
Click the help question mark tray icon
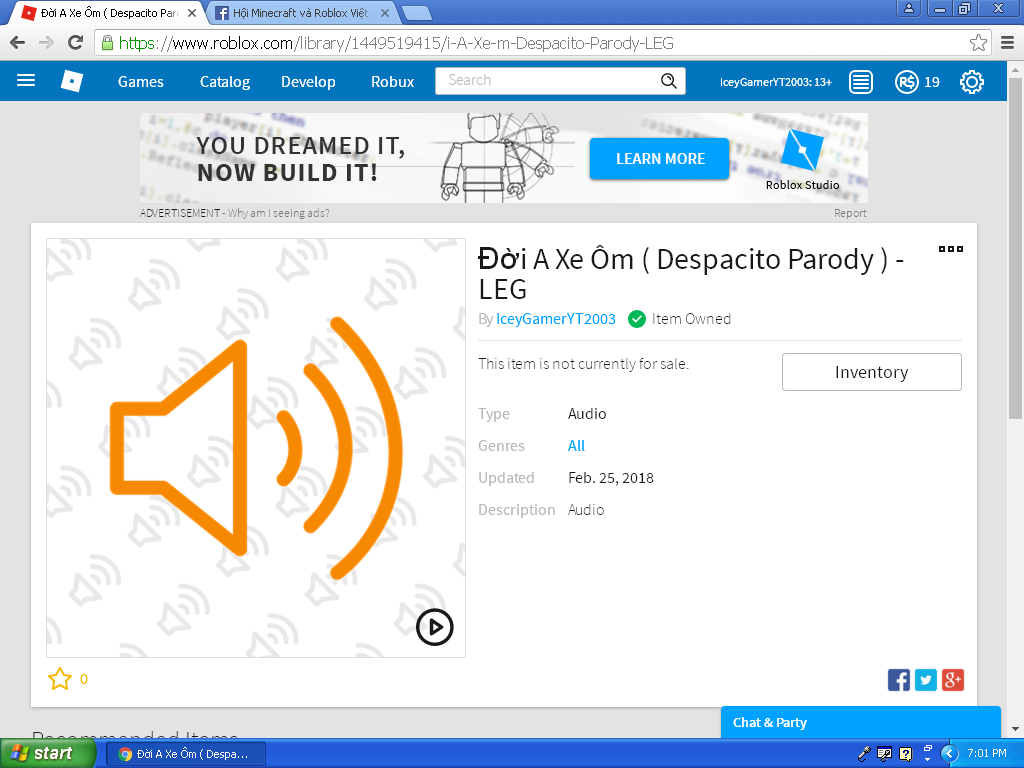[905, 754]
